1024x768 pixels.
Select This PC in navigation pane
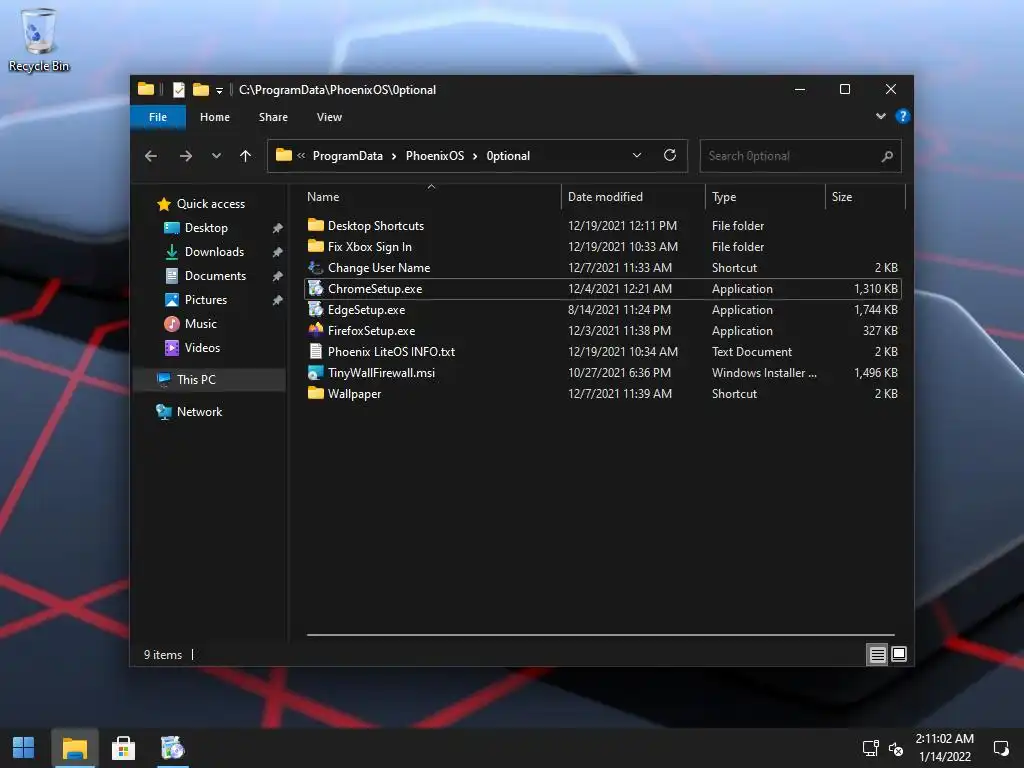(x=209, y=379)
